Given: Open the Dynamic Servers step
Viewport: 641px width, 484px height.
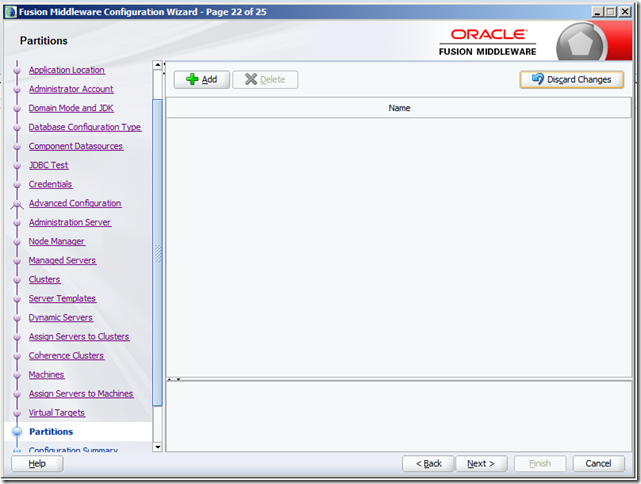Looking at the screenshot, I should coord(61,318).
